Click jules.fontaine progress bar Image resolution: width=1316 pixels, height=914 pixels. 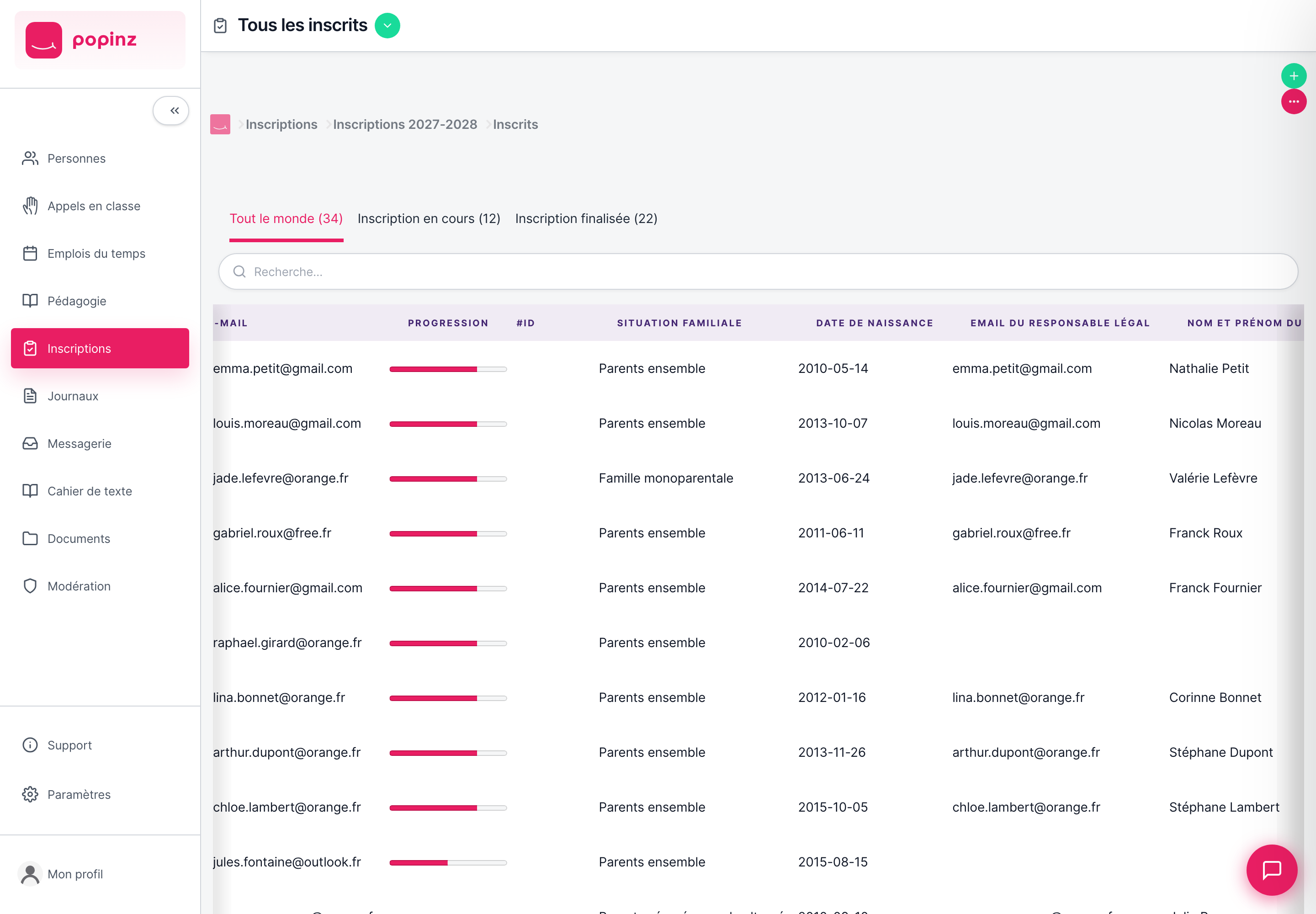pyautogui.click(x=448, y=862)
